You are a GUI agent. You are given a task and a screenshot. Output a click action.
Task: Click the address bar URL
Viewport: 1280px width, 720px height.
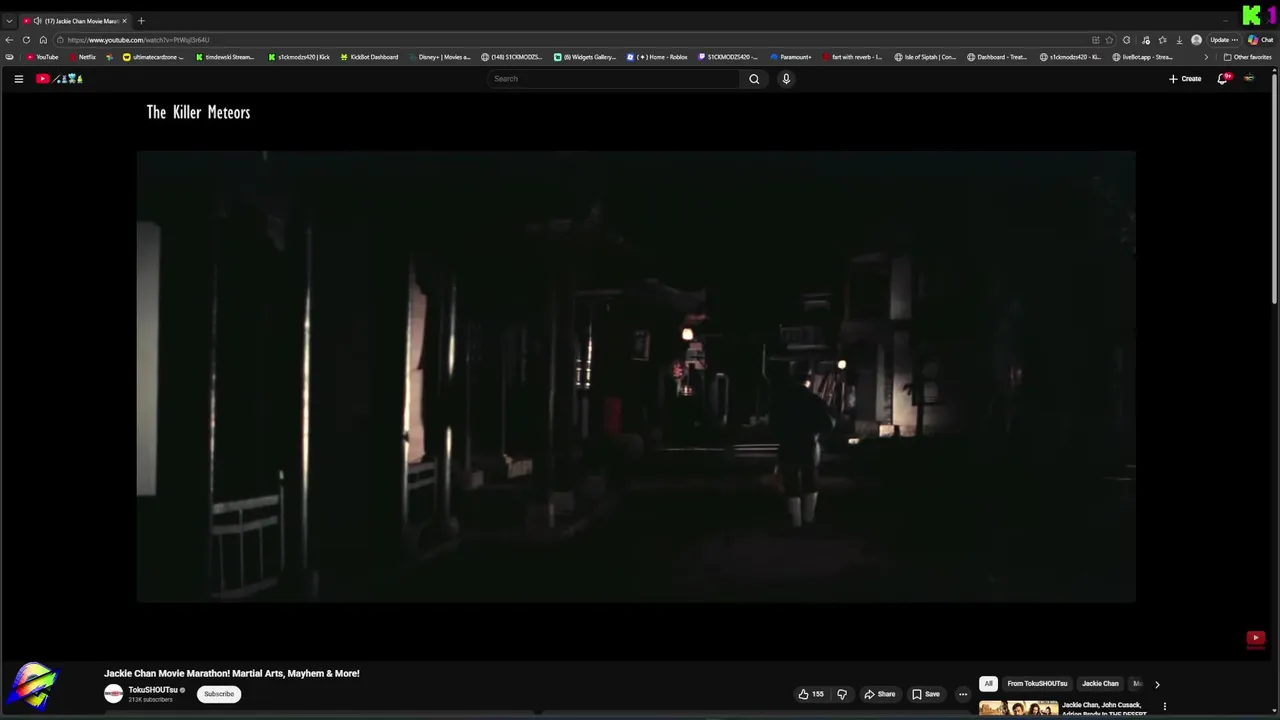139,40
